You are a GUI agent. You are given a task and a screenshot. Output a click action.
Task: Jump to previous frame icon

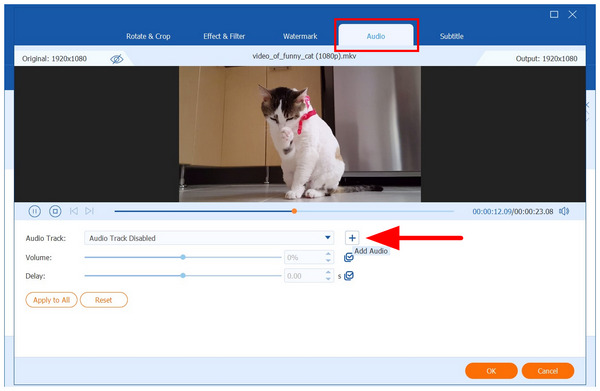click(x=74, y=211)
